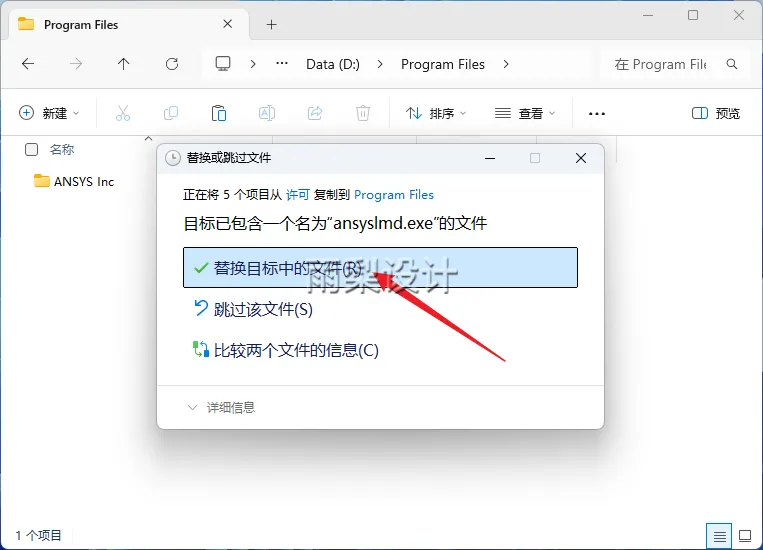Click the 1 个项目 status text
Viewport: 763px width, 550px height.
38,535
